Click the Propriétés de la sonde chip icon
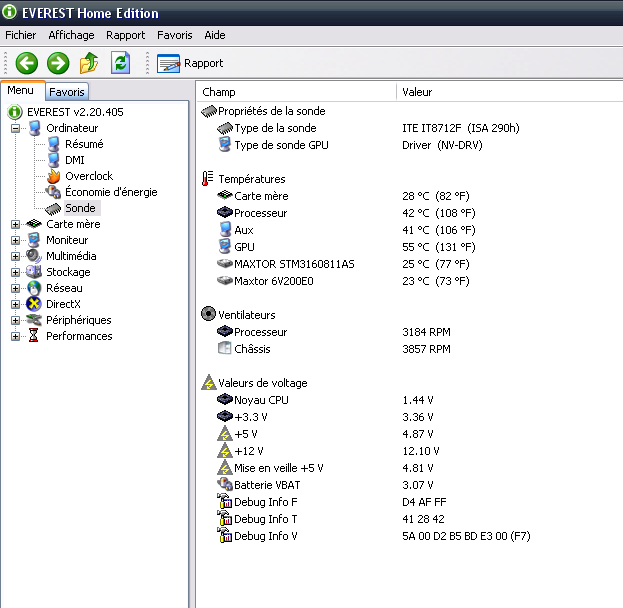The image size is (623, 608). (x=209, y=112)
